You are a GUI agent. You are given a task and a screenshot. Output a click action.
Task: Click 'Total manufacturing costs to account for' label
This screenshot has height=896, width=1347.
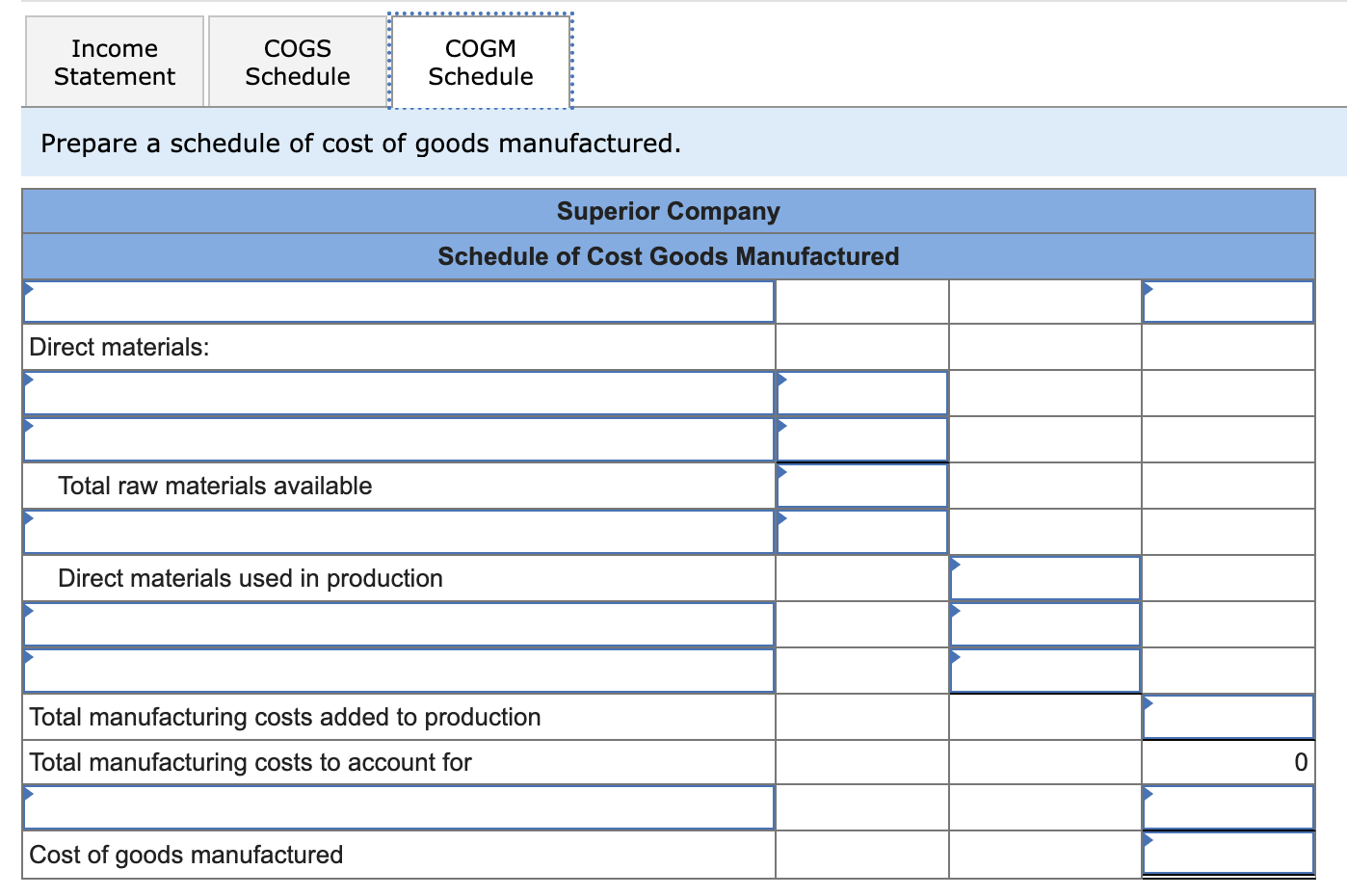coord(251,762)
